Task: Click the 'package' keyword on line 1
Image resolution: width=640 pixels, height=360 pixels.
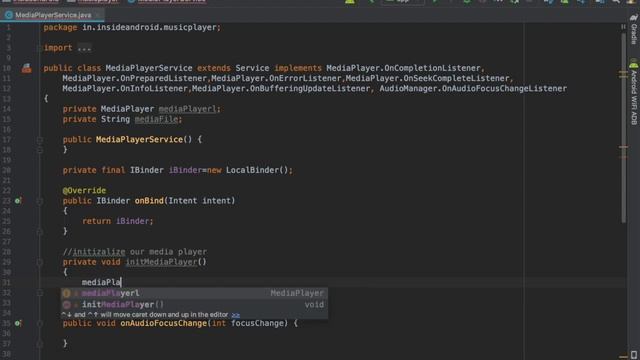Action: point(60,27)
